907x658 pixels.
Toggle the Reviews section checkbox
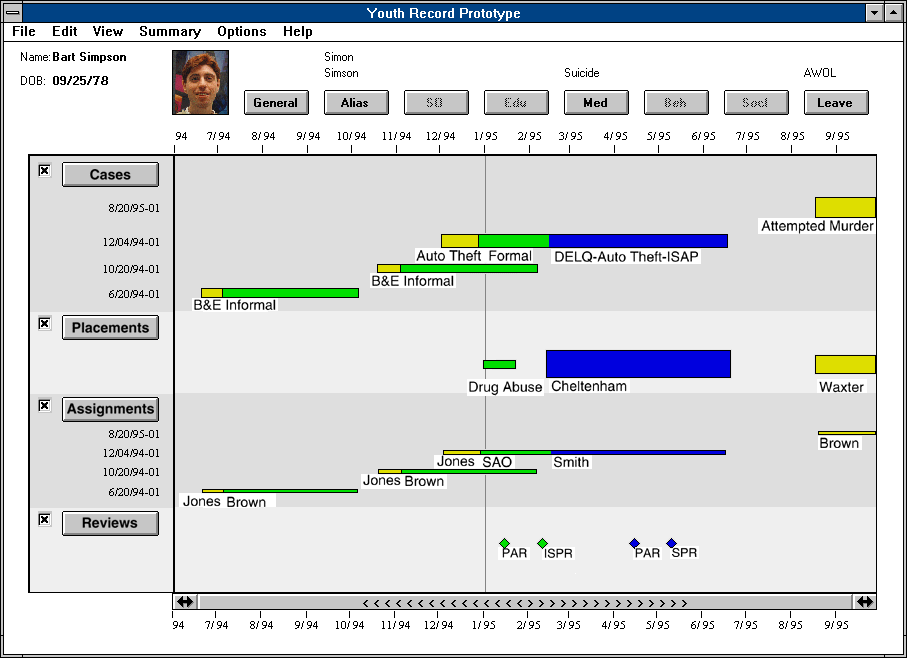(44, 519)
